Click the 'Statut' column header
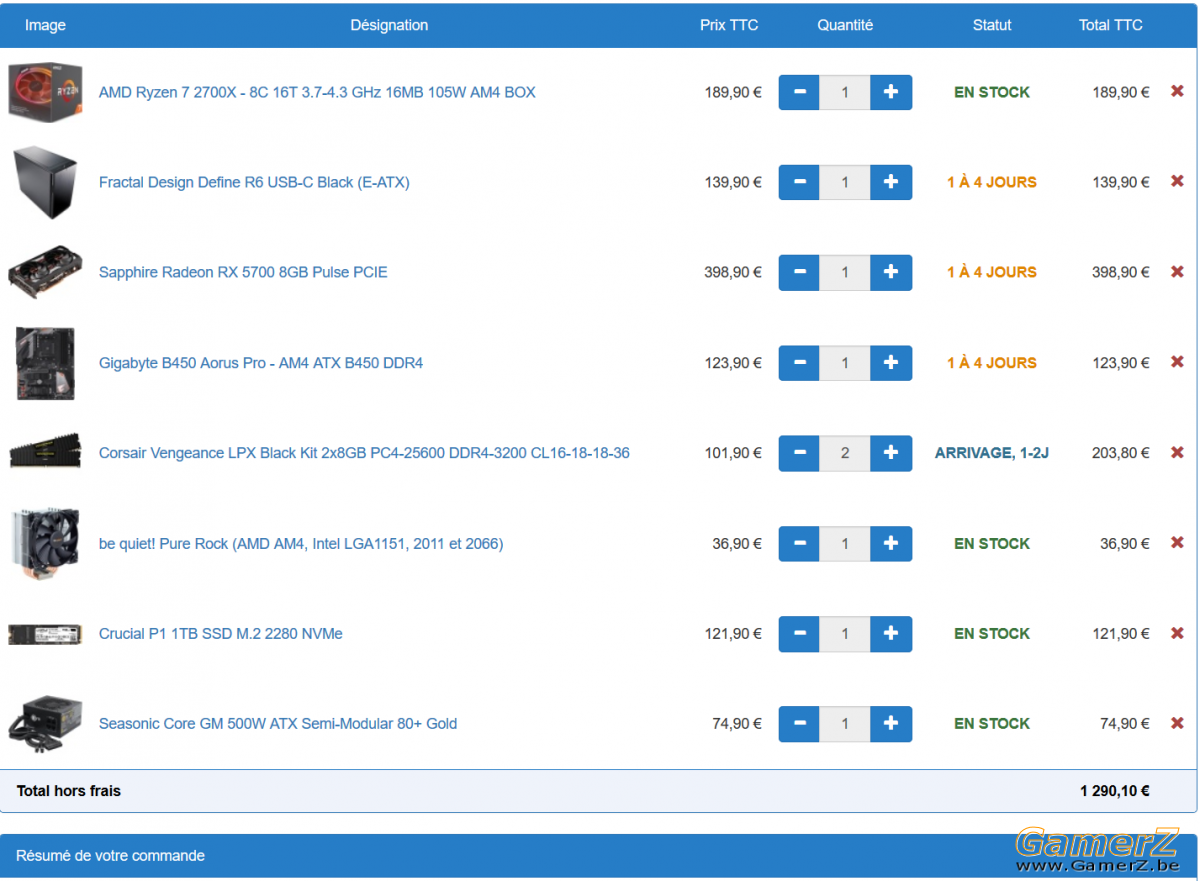 (x=992, y=25)
